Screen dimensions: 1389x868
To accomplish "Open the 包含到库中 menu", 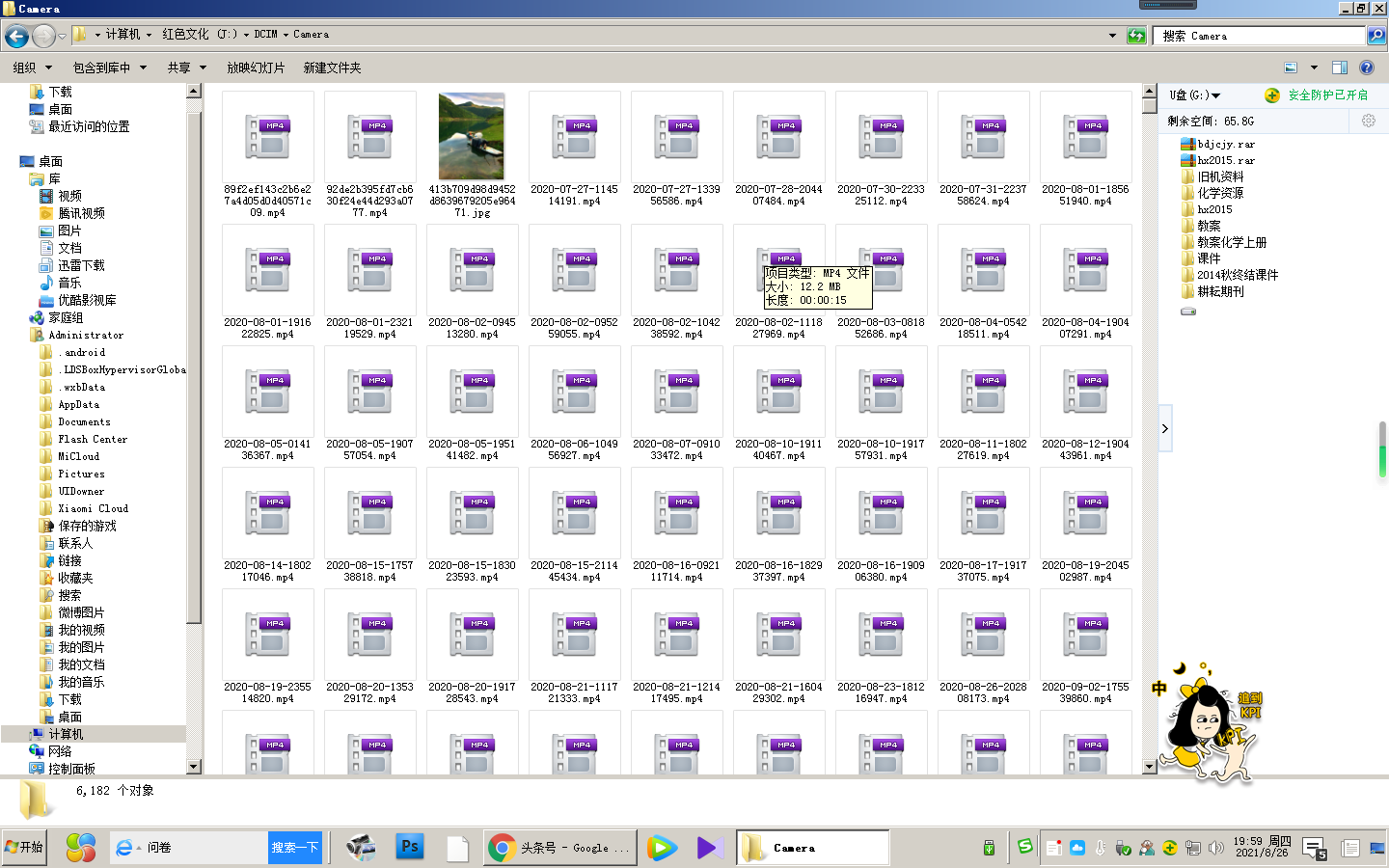I will click(109, 68).
